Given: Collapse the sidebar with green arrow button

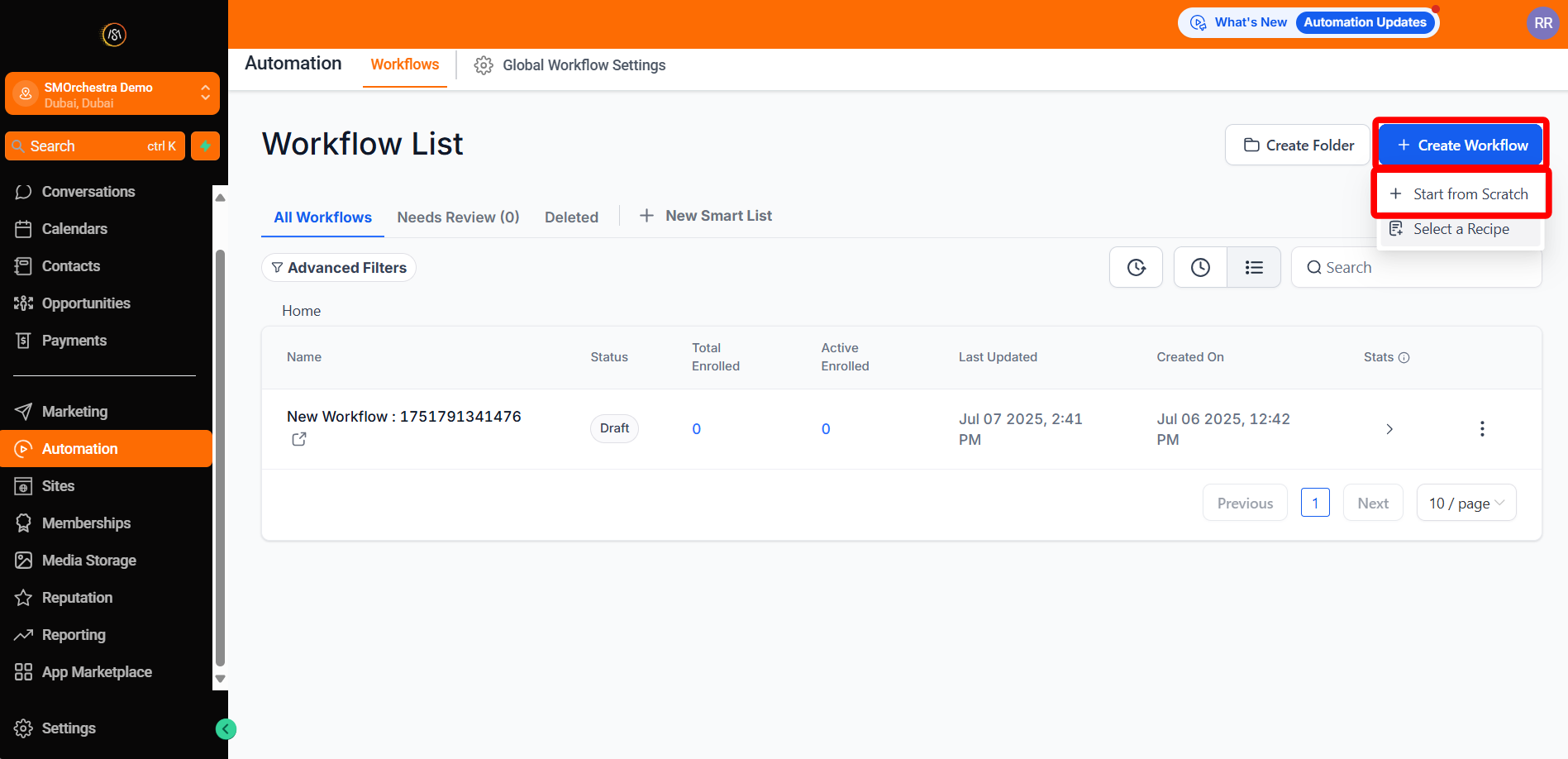Looking at the screenshot, I should [x=226, y=729].
